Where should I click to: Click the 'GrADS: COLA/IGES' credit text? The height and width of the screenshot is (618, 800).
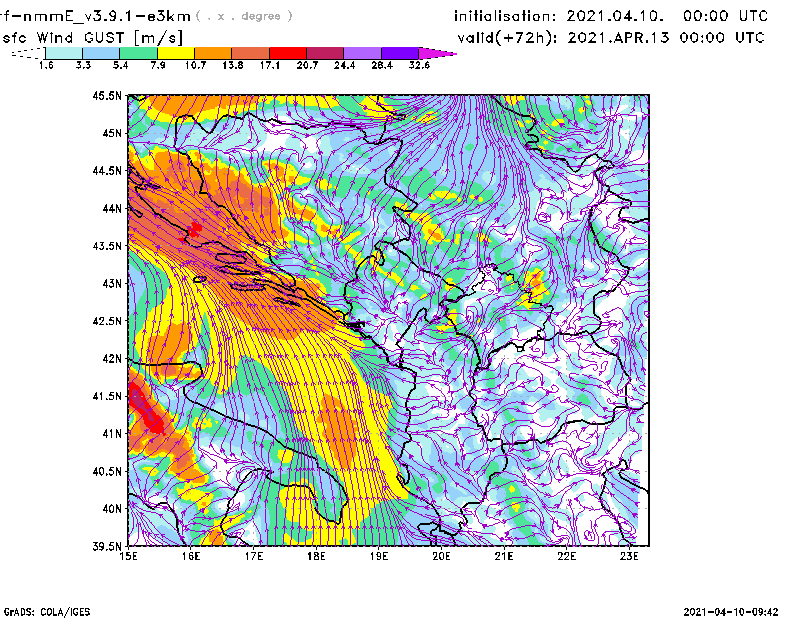click(x=47, y=612)
